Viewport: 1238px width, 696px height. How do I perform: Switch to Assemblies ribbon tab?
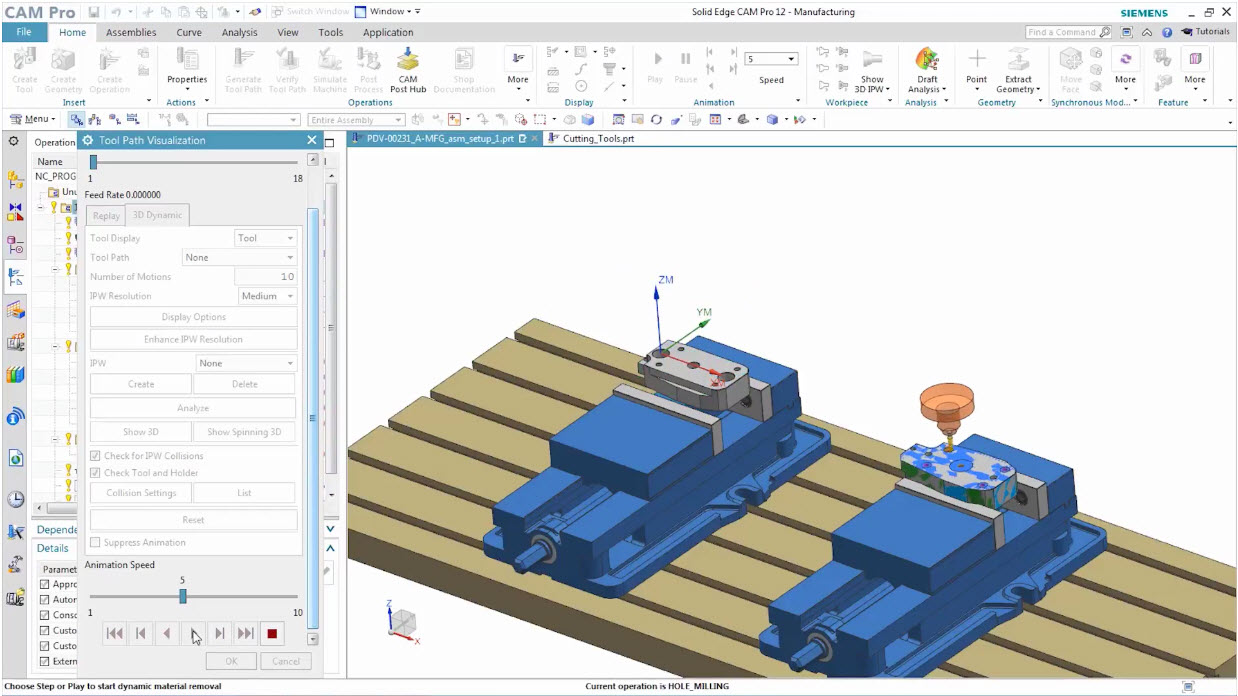[x=131, y=32]
